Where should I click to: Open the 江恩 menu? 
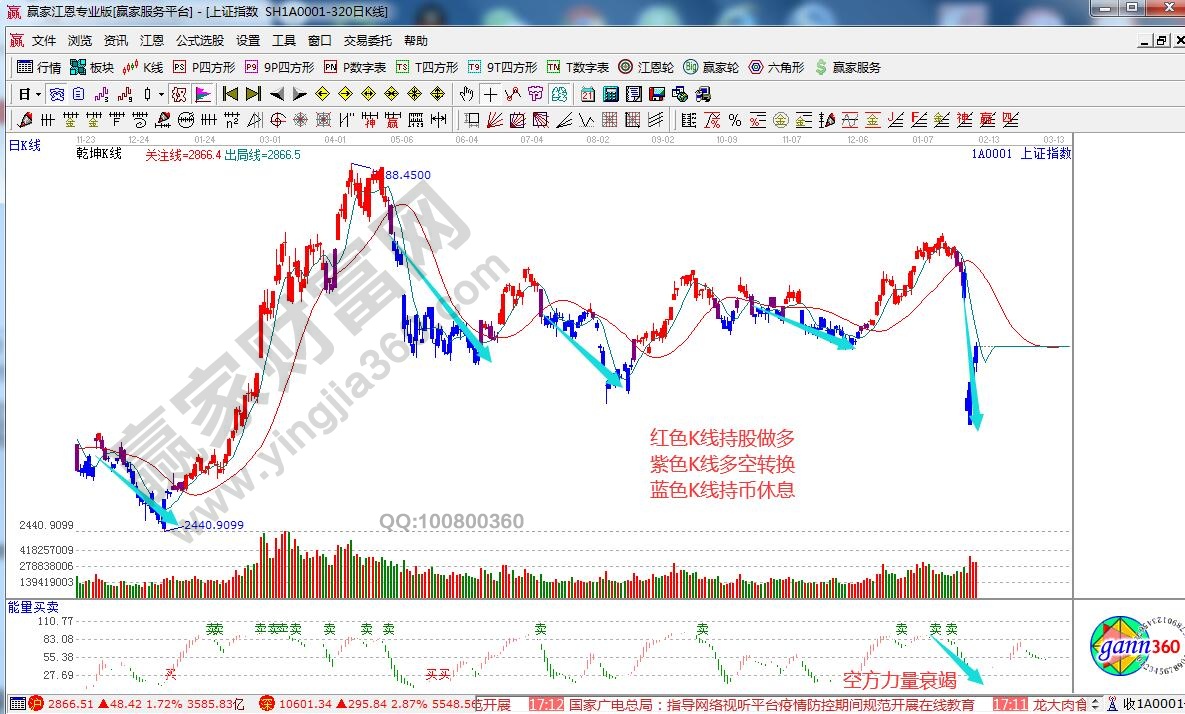click(151, 41)
